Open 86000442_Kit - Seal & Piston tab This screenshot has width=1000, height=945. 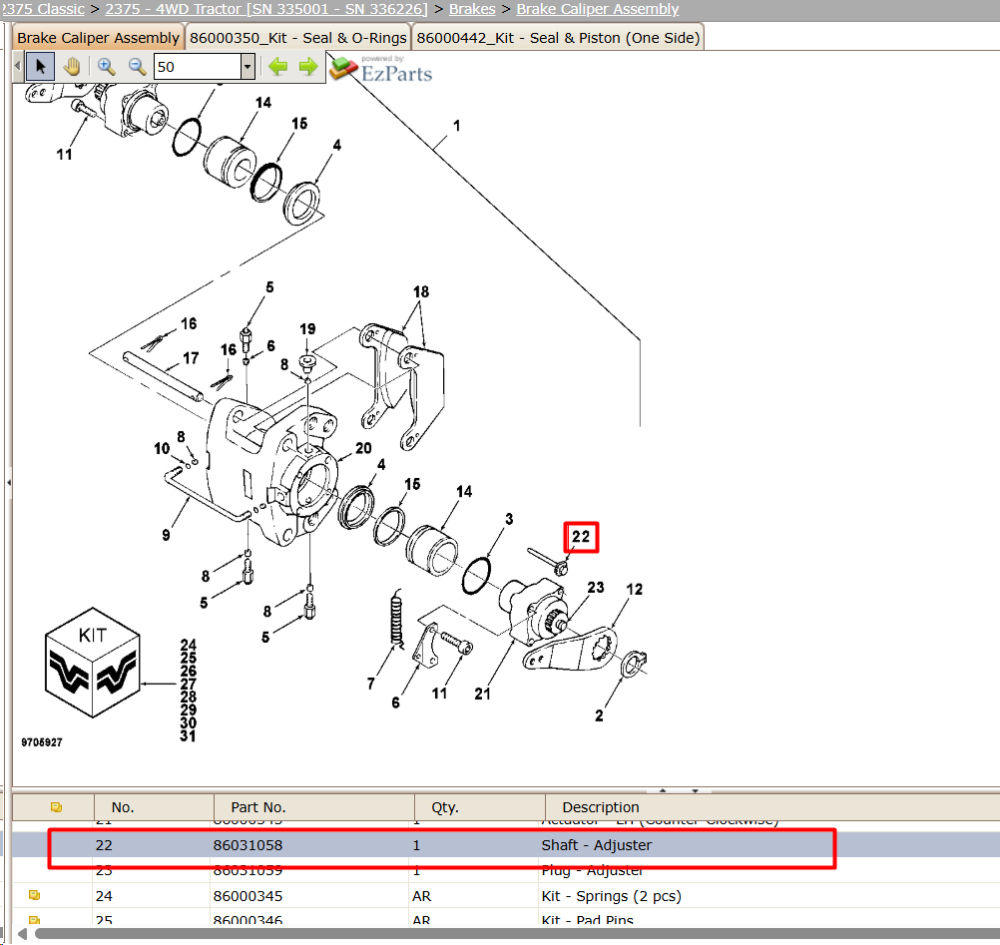coord(558,38)
